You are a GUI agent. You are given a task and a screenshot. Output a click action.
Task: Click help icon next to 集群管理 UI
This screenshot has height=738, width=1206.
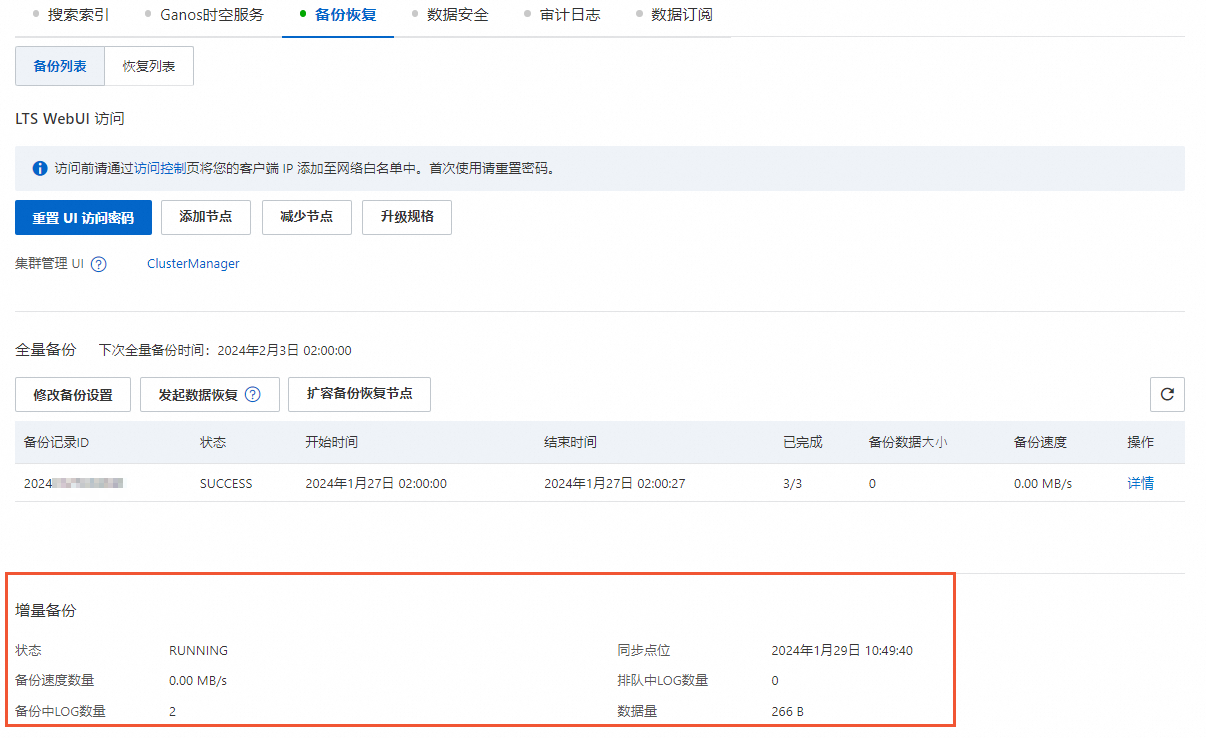tap(98, 265)
